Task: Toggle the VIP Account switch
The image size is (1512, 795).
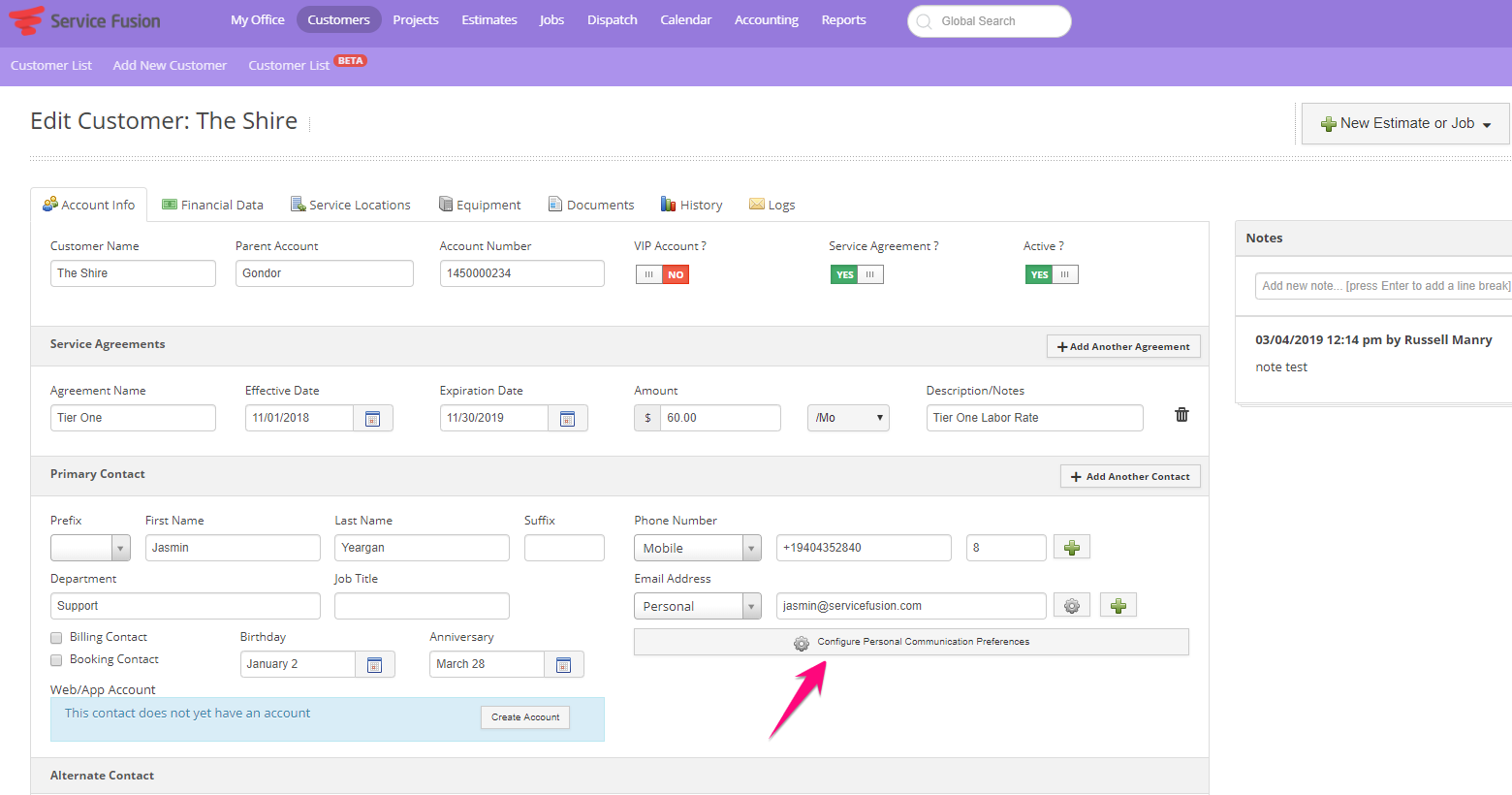Action: (662, 274)
